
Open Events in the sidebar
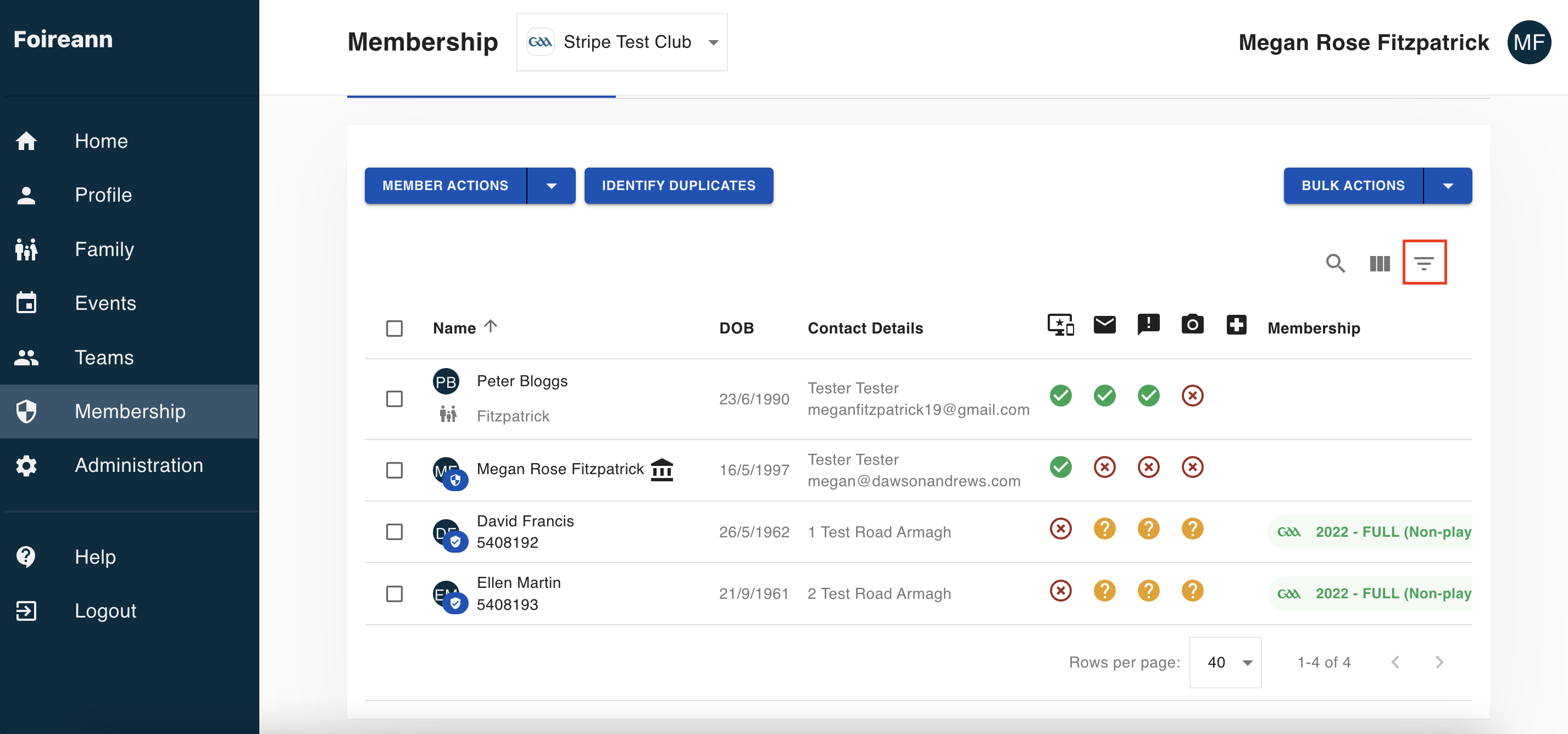129,303
